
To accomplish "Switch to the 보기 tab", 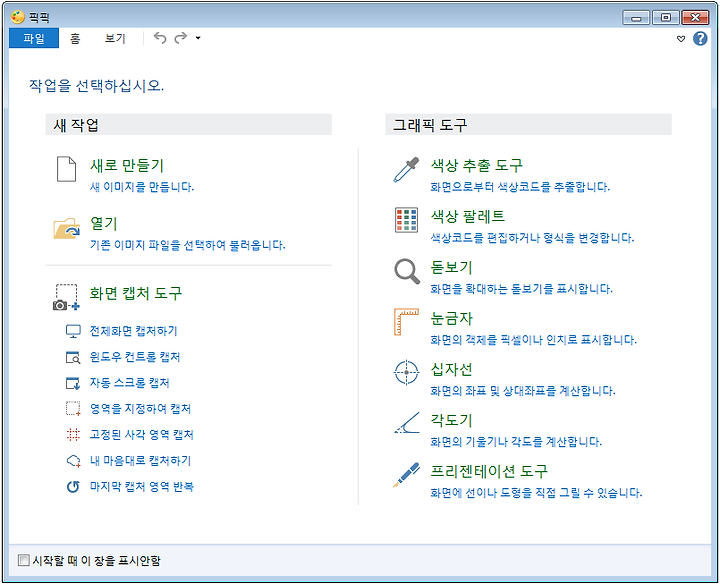I will point(115,38).
